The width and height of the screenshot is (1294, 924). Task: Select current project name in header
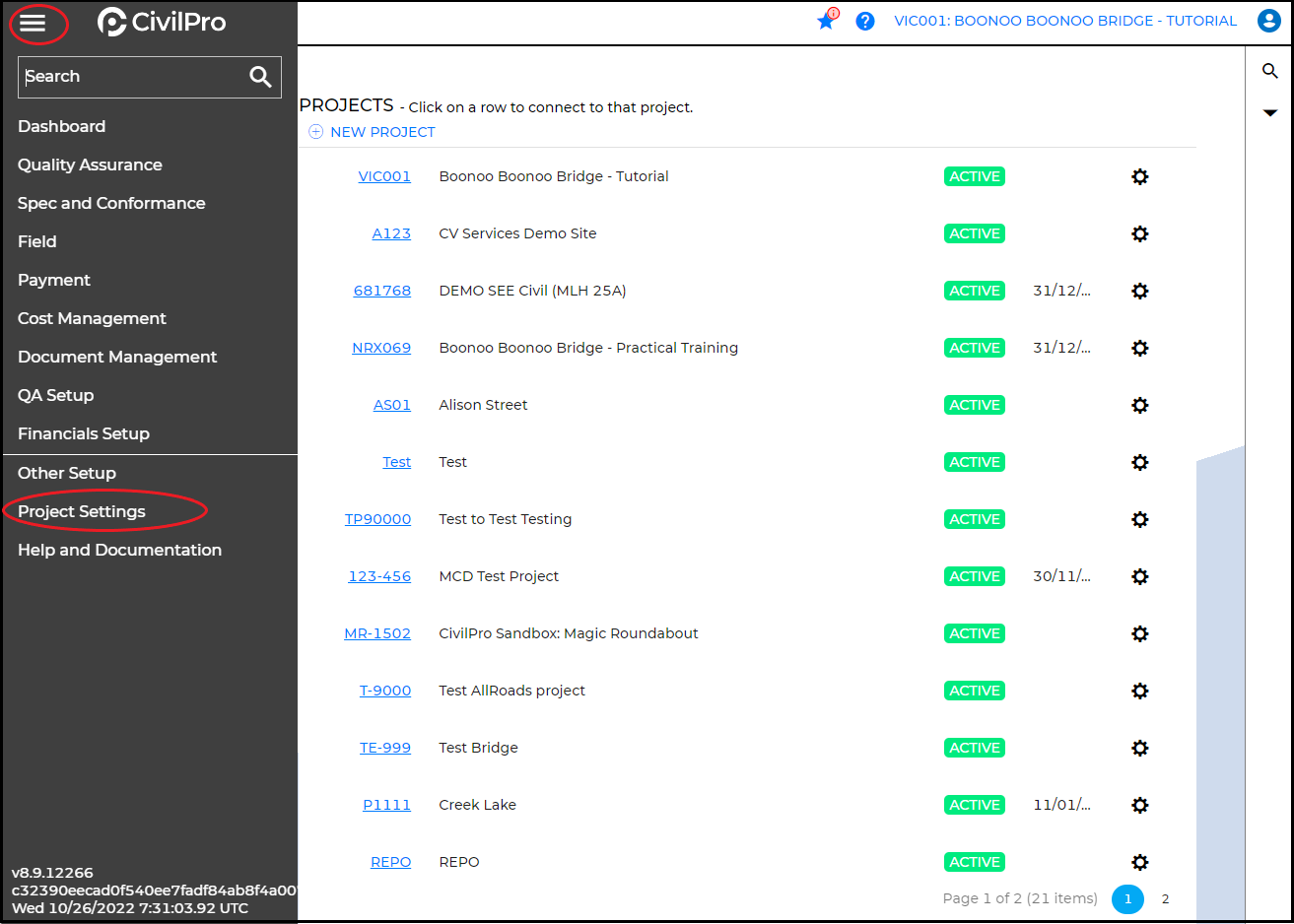click(1064, 21)
